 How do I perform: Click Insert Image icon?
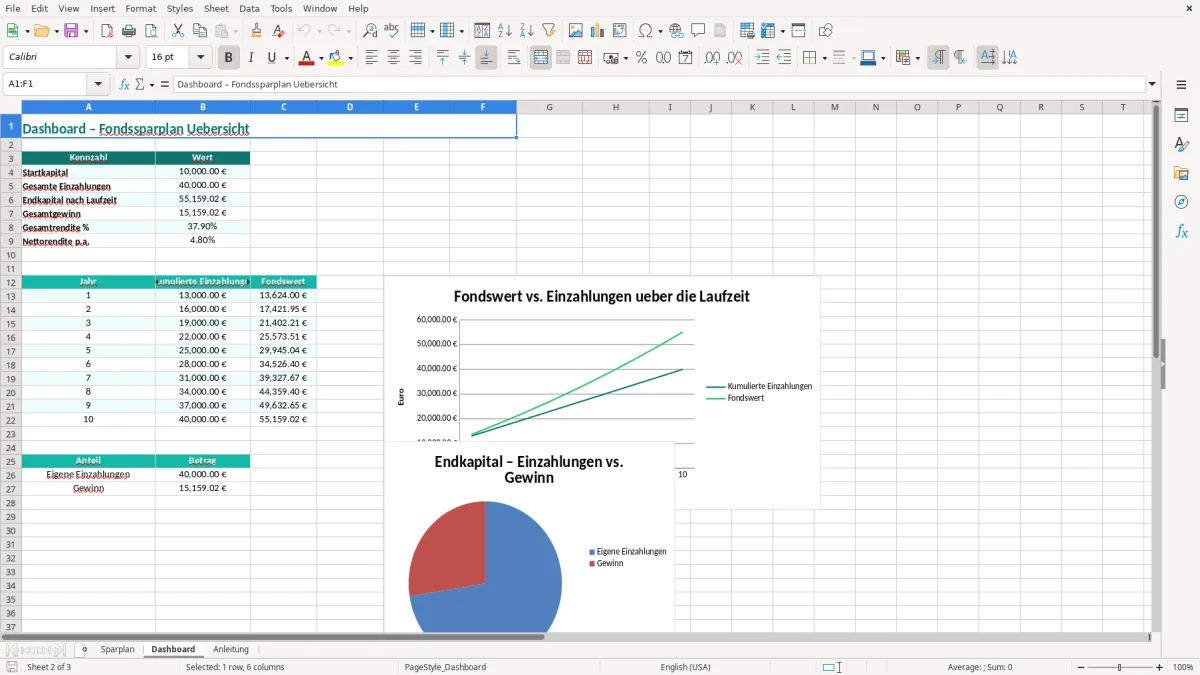pyautogui.click(x=576, y=31)
